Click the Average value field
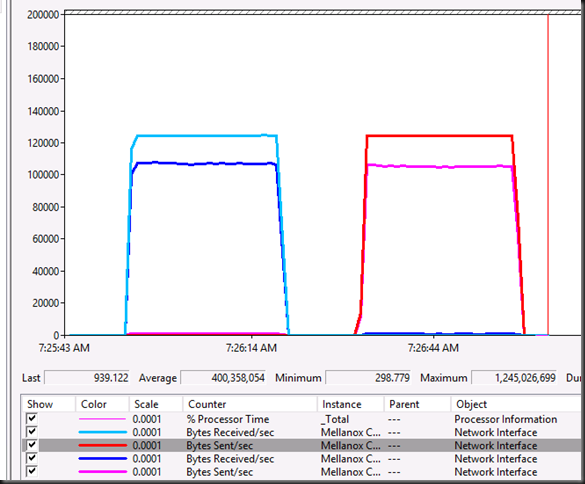Viewport: 585px width, 484px height. point(223,378)
